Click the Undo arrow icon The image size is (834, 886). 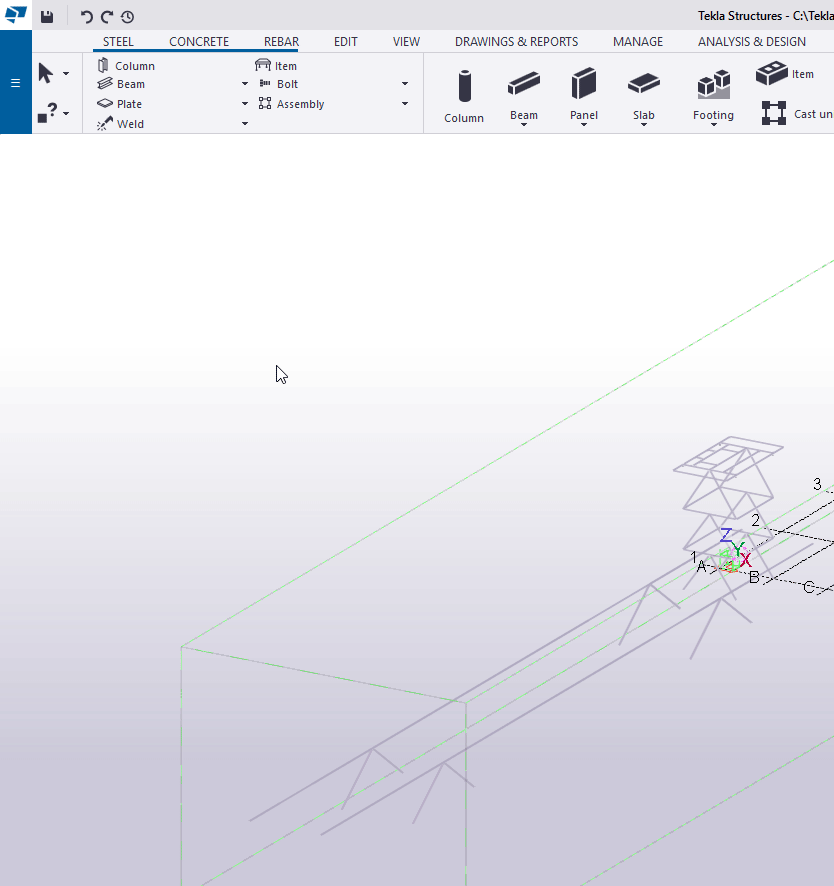coord(87,16)
